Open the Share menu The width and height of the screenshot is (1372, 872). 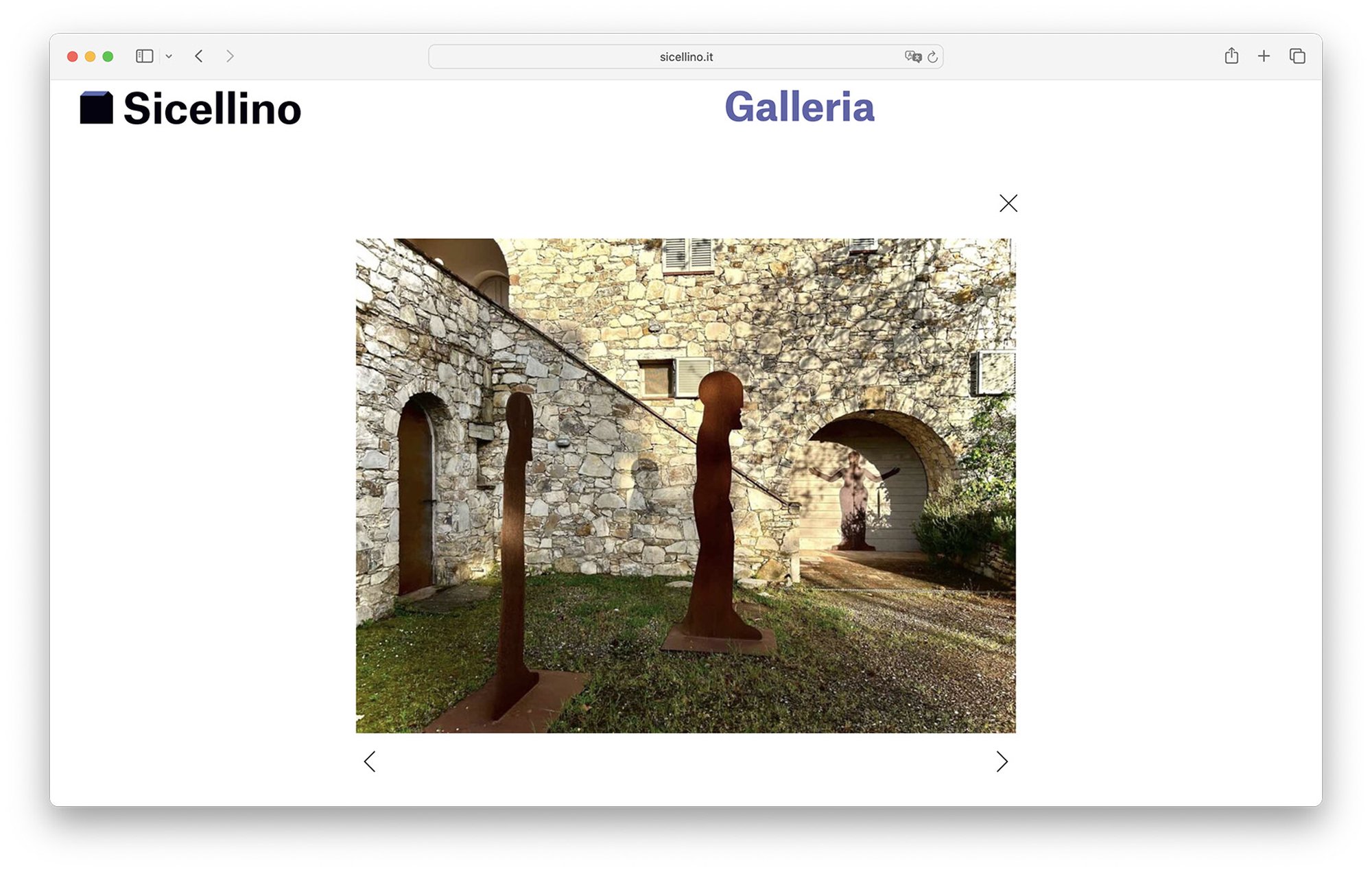pyautogui.click(x=1231, y=56)
